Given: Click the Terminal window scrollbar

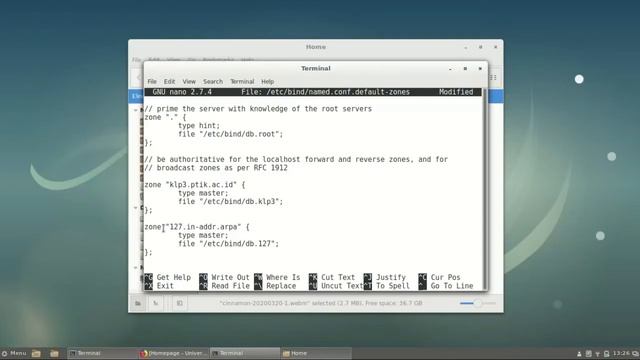Looking at the screenshot, I should [484, 188].
